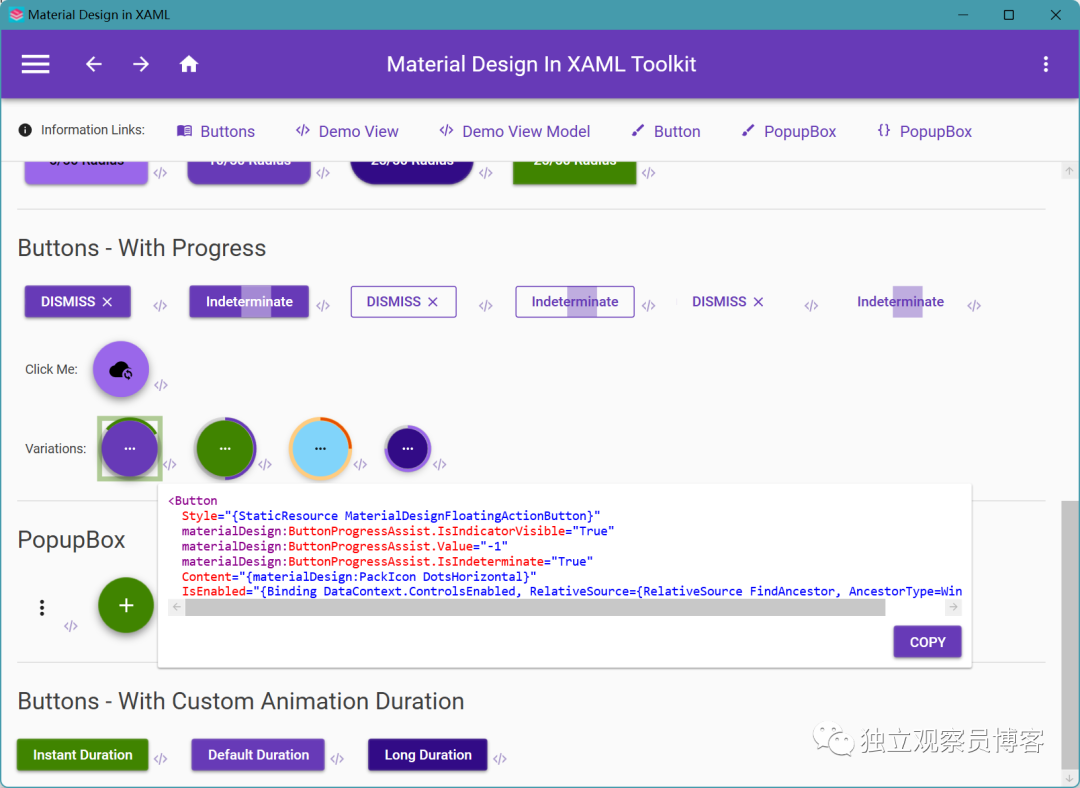The height and width of the screenshot is (788, 1080).
Task: Click the Home icon in the header
Action: pos(189,64)
